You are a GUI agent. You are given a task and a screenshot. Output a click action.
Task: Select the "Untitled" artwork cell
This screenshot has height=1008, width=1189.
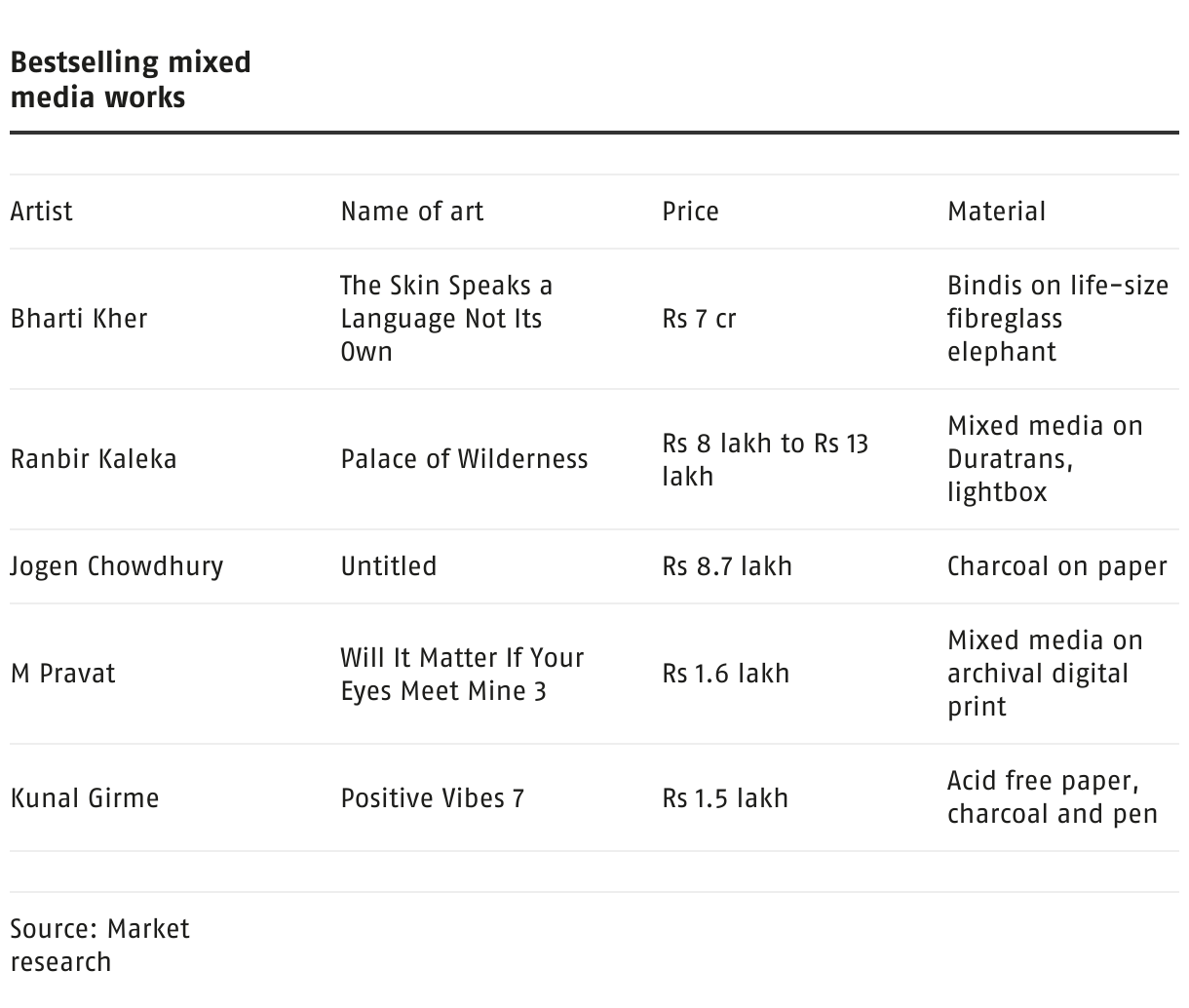[388, 566]
